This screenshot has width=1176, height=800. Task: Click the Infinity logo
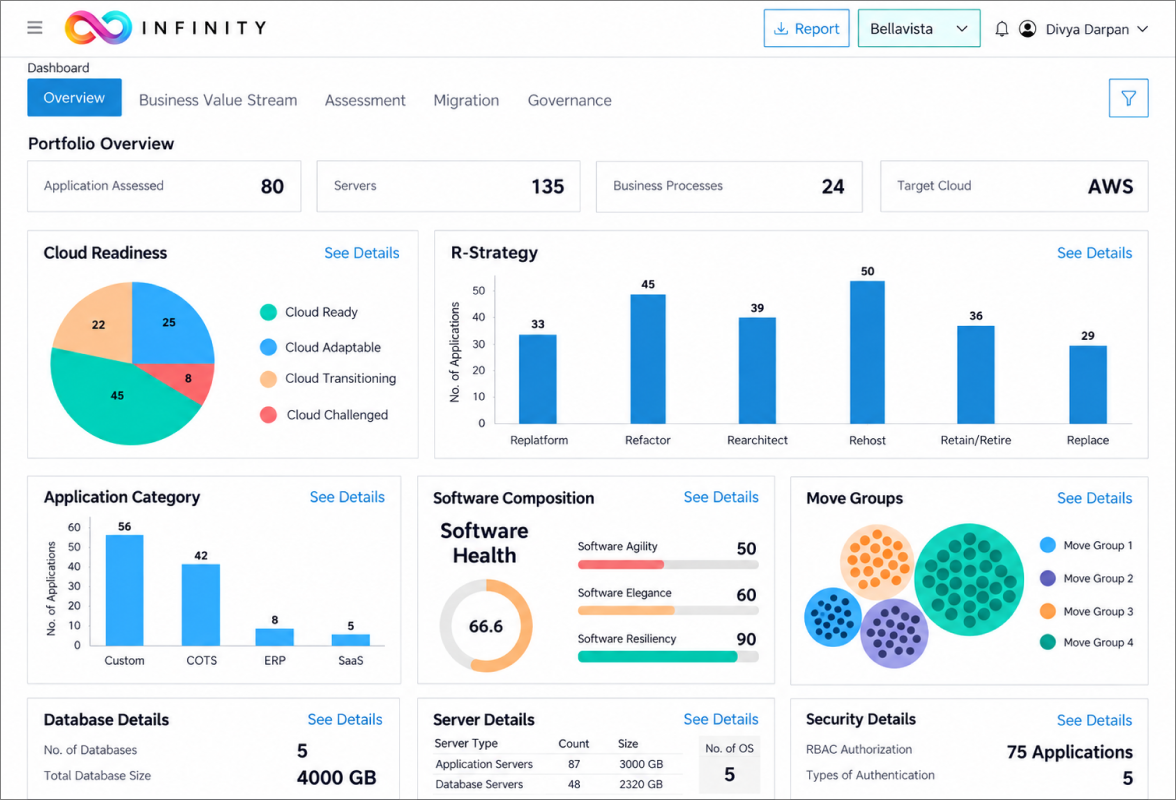tap(165, 28)
